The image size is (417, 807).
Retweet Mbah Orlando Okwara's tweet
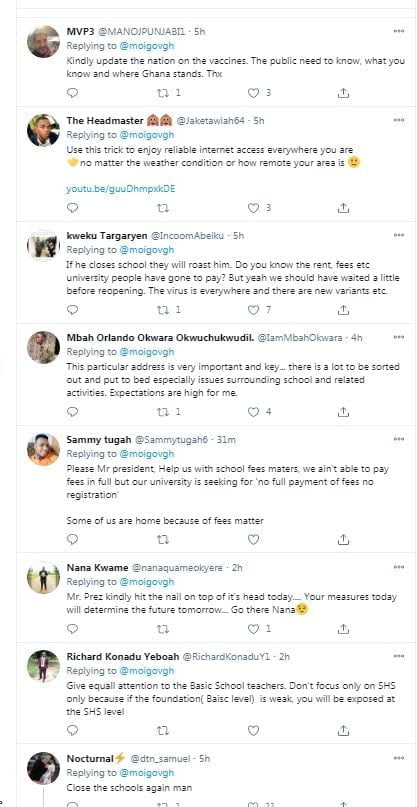(x=163, y=412)
